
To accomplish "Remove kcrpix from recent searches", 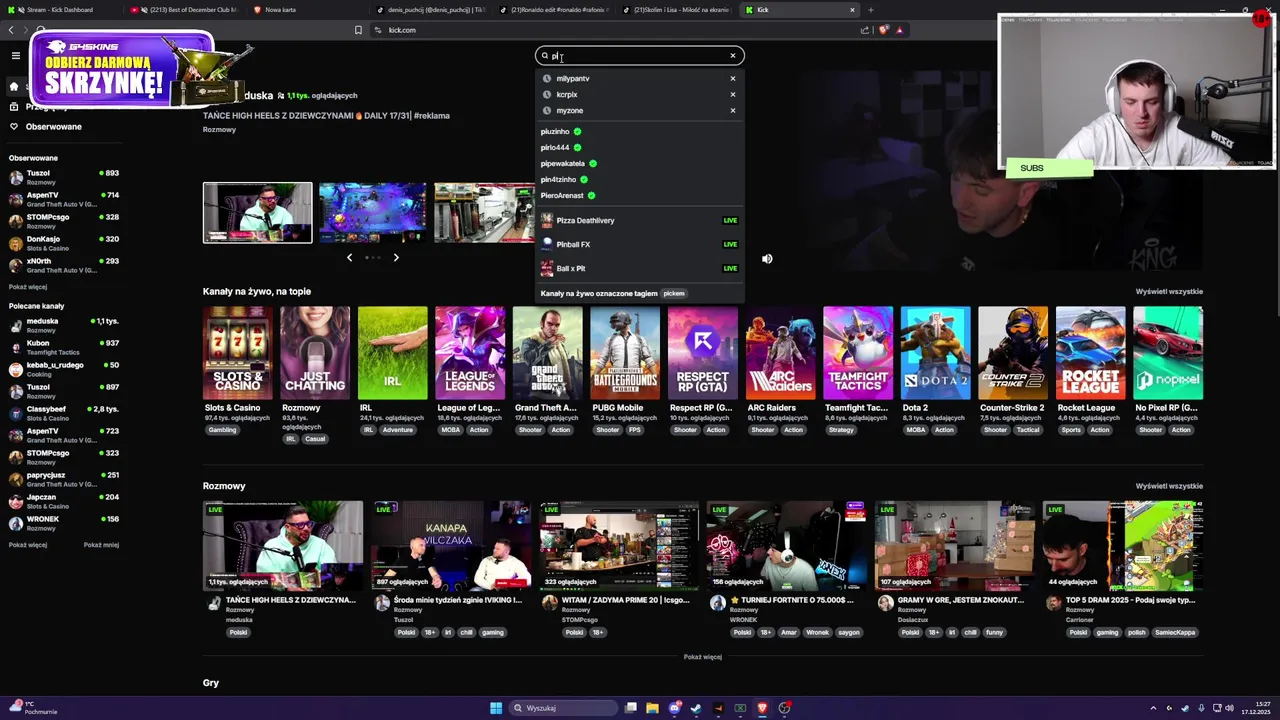I will (x=732, y=94).
